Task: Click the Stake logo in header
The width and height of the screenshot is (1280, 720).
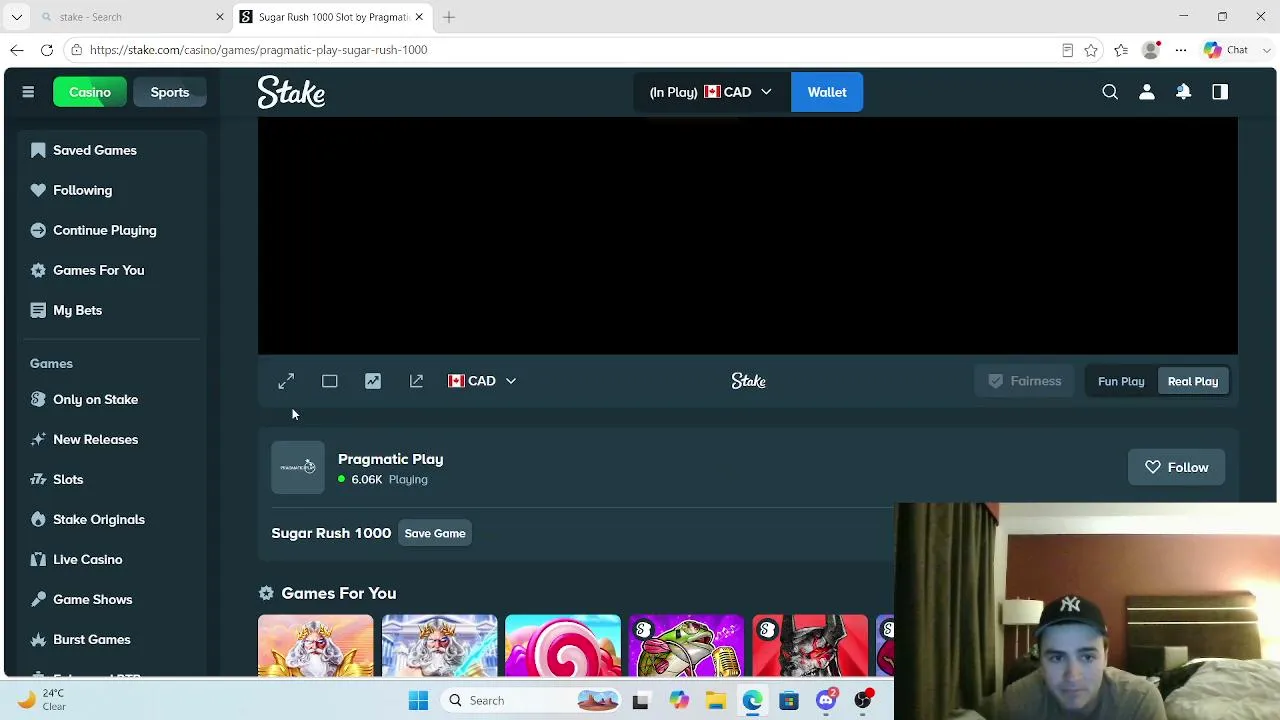Action: tap(291, 92)
